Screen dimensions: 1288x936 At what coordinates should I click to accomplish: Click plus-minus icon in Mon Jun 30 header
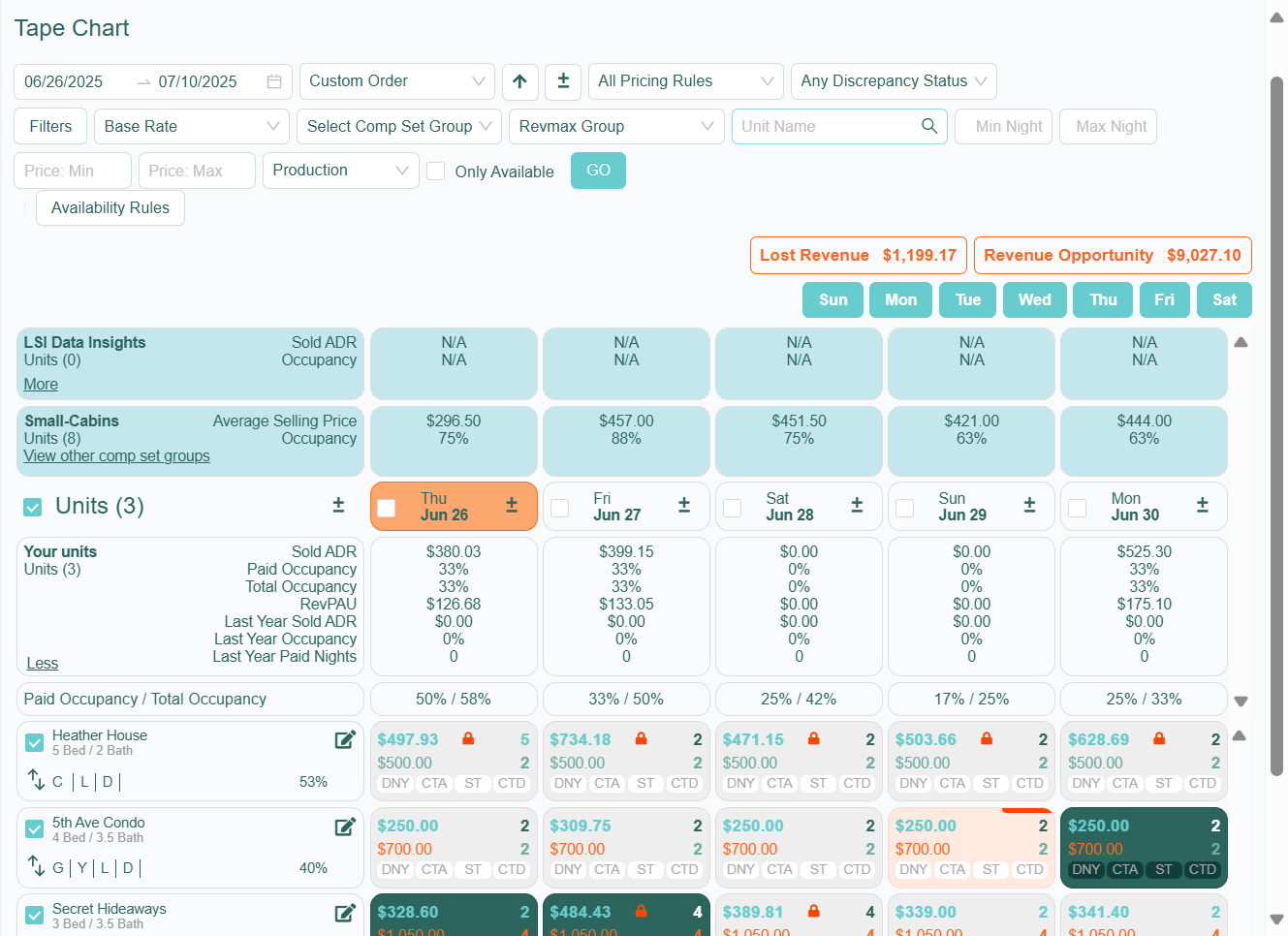[x=1203, y=505]
